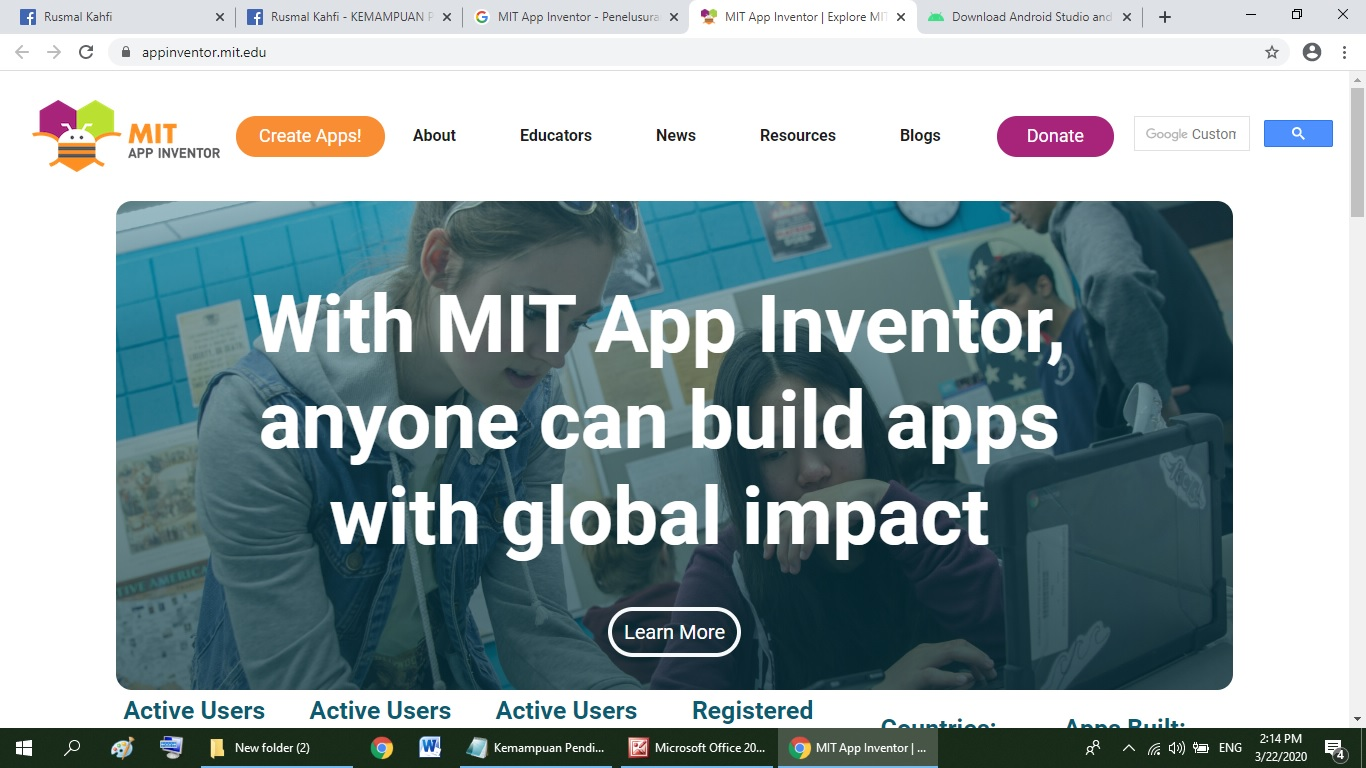Click the page vertical scrollbar thumb
The height and width of the screenshot is (768, 1366).
[x=1357, y=152]
